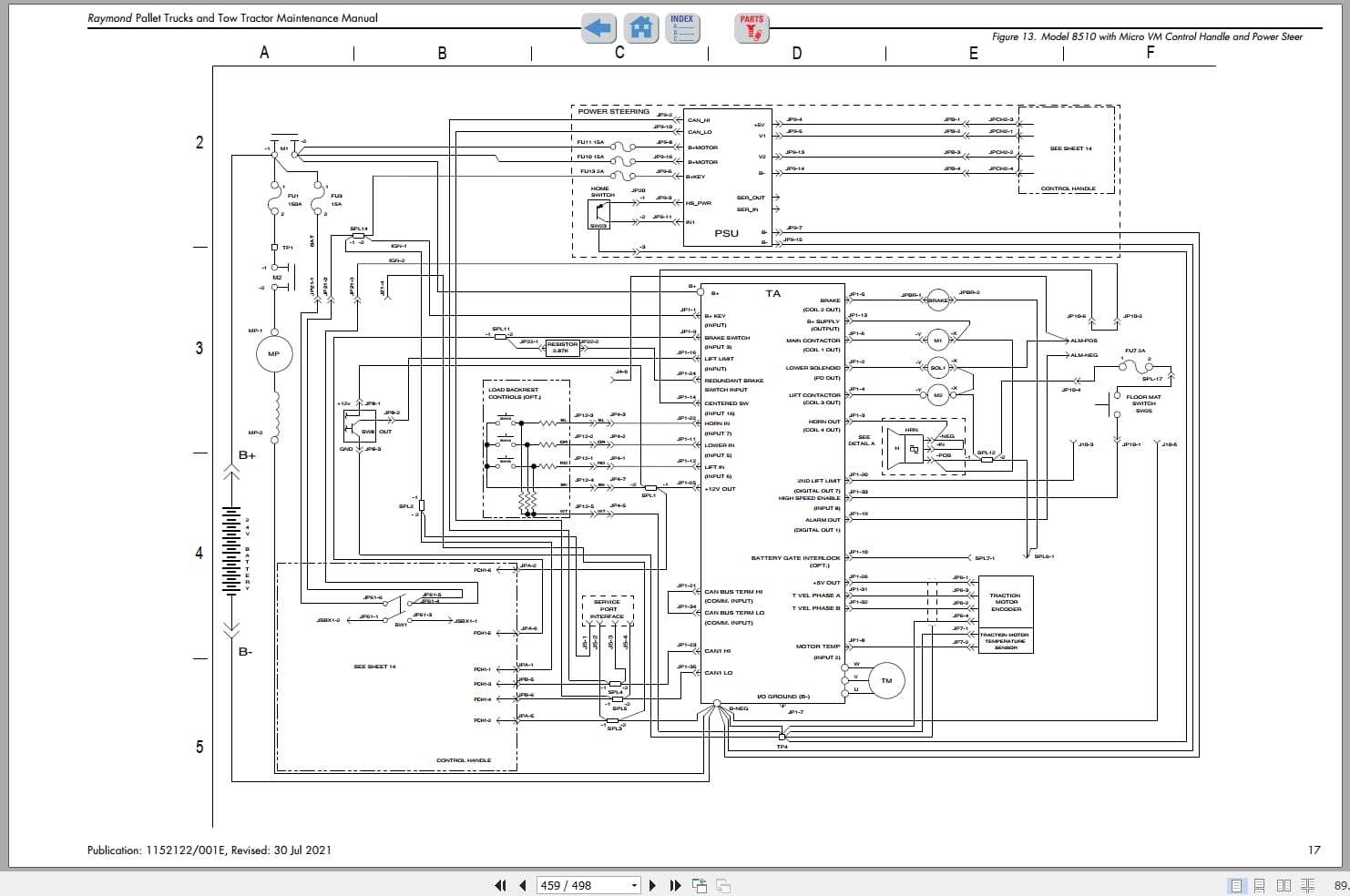Click the SEE DETAIL A horn reference
This screenshot has height=896, width=1350.
point(861,440)
